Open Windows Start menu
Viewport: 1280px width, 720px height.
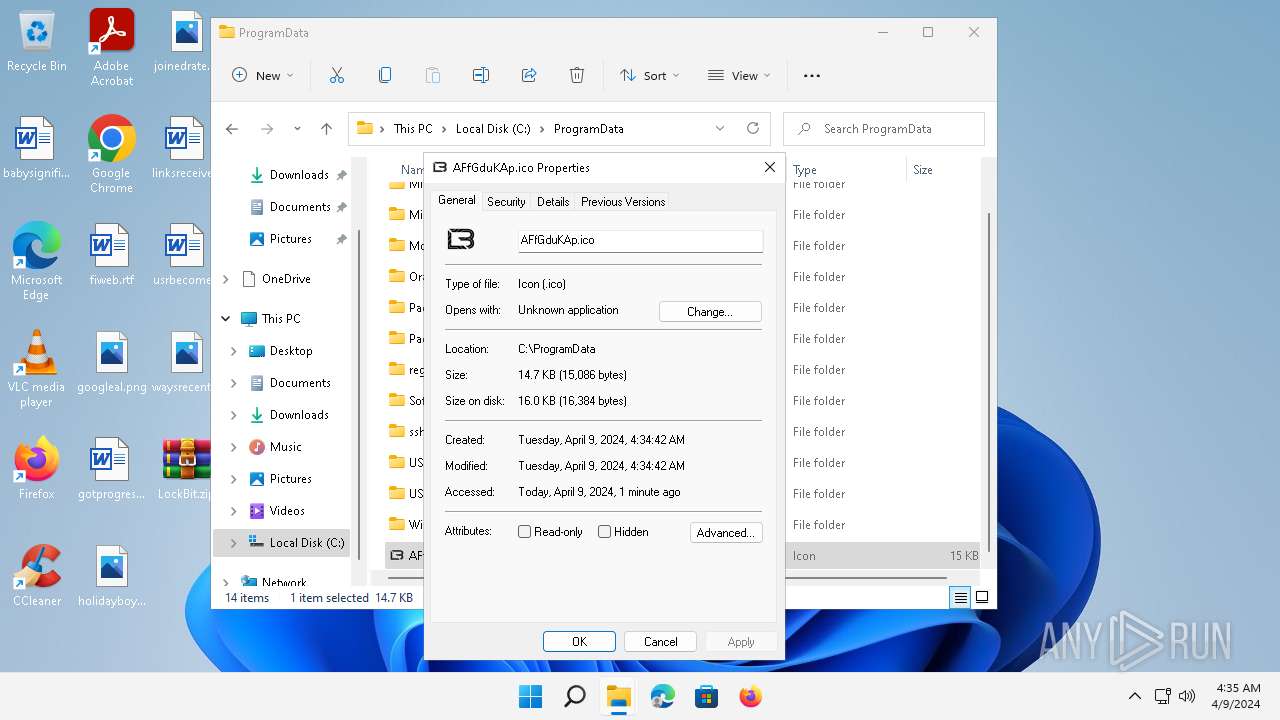coord(530,696)
